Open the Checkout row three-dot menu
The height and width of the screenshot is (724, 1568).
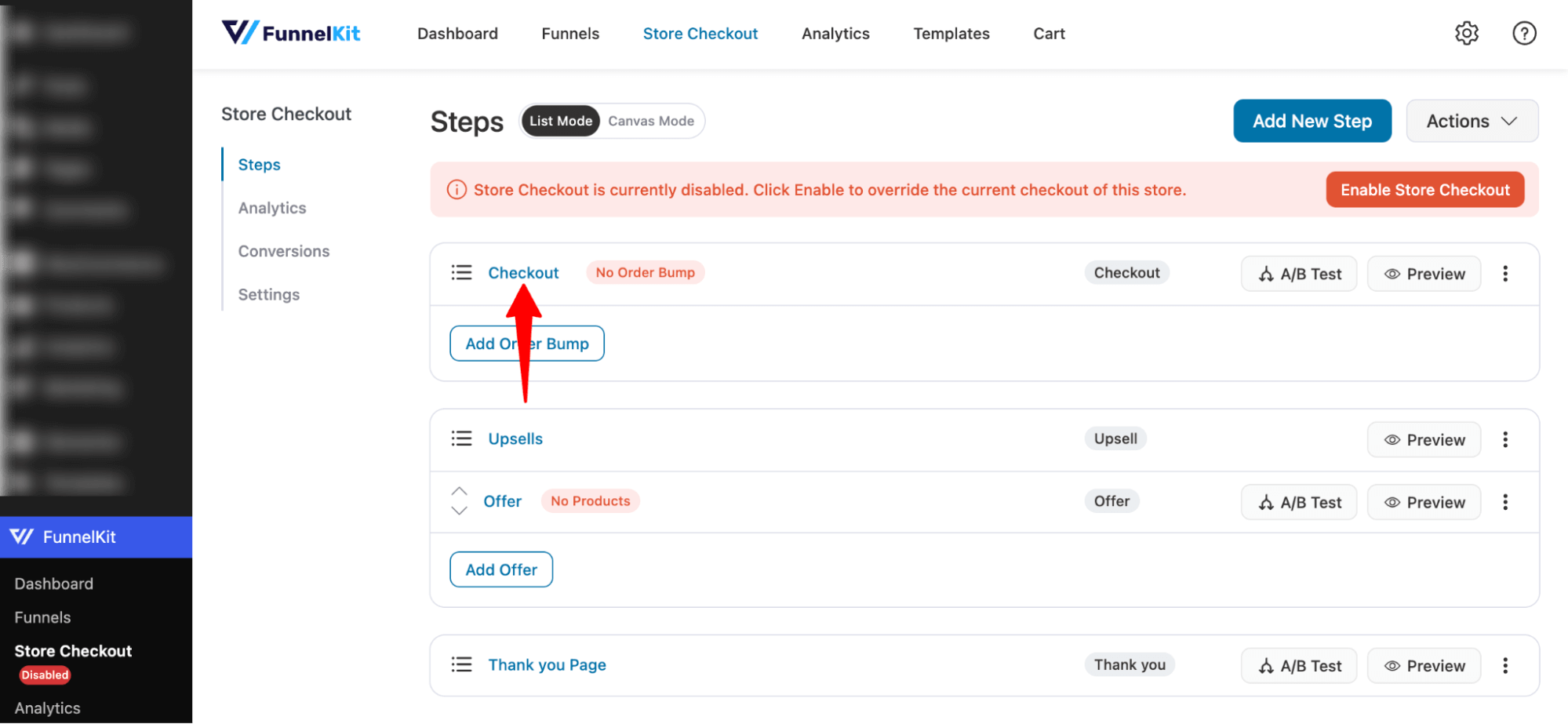point(1504,274)
